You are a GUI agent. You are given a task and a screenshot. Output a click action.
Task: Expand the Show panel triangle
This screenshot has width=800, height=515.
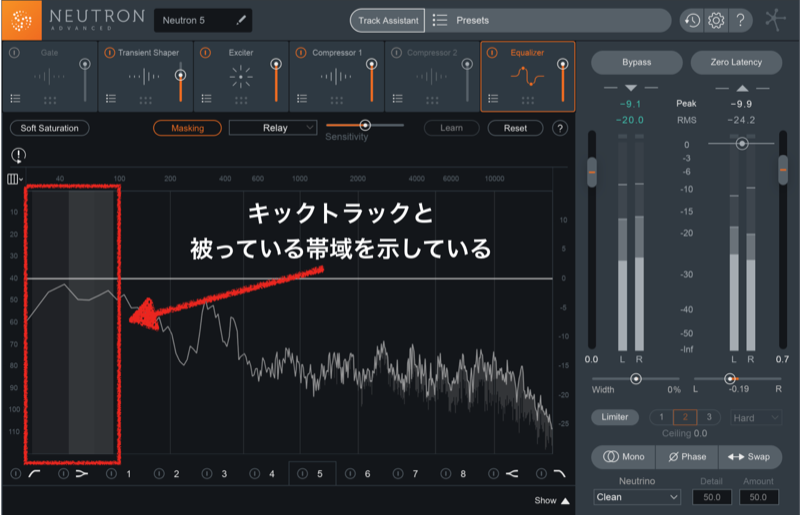click(x=565, y=501)
